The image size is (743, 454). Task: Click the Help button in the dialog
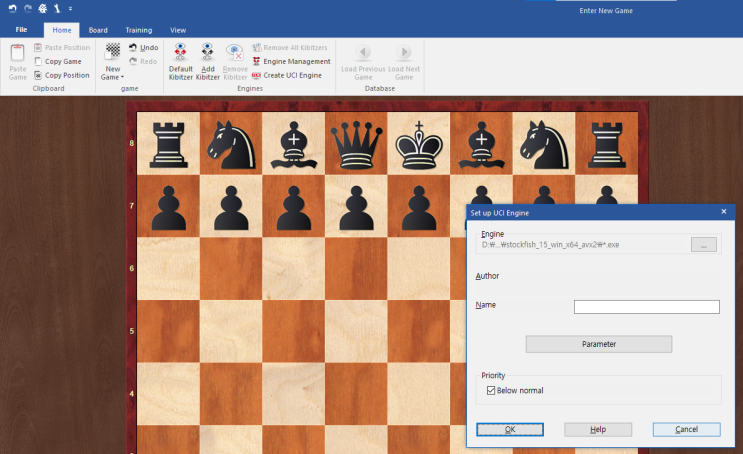598,429
